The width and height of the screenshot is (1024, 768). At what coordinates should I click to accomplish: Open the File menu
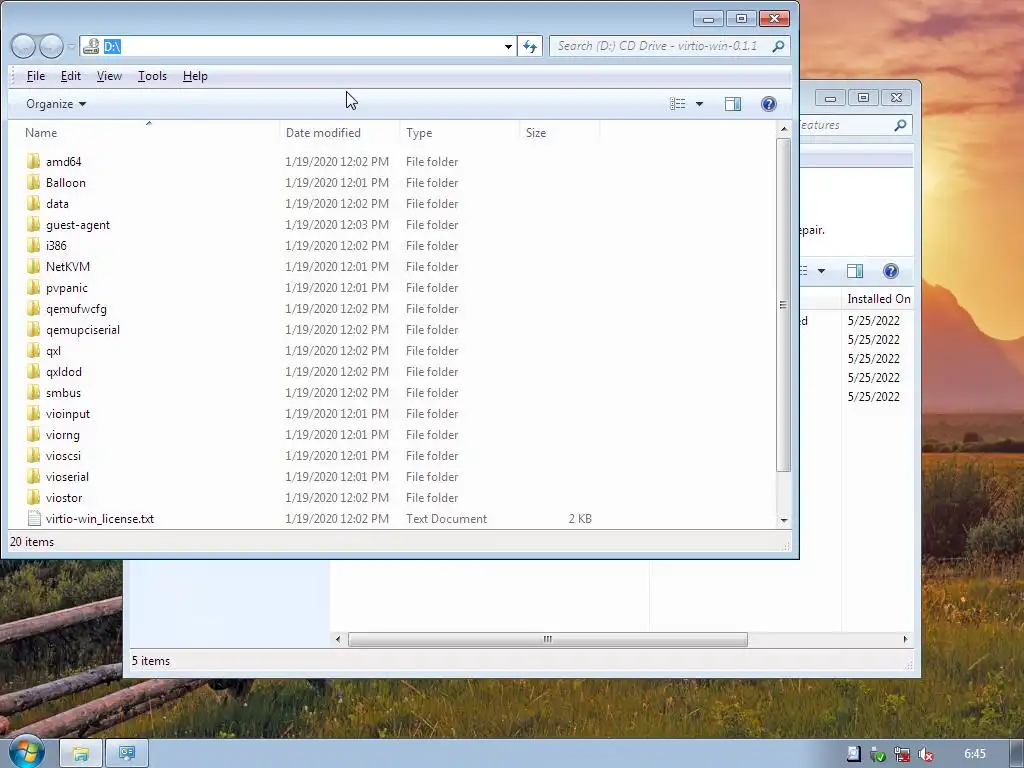click(35, 76)
